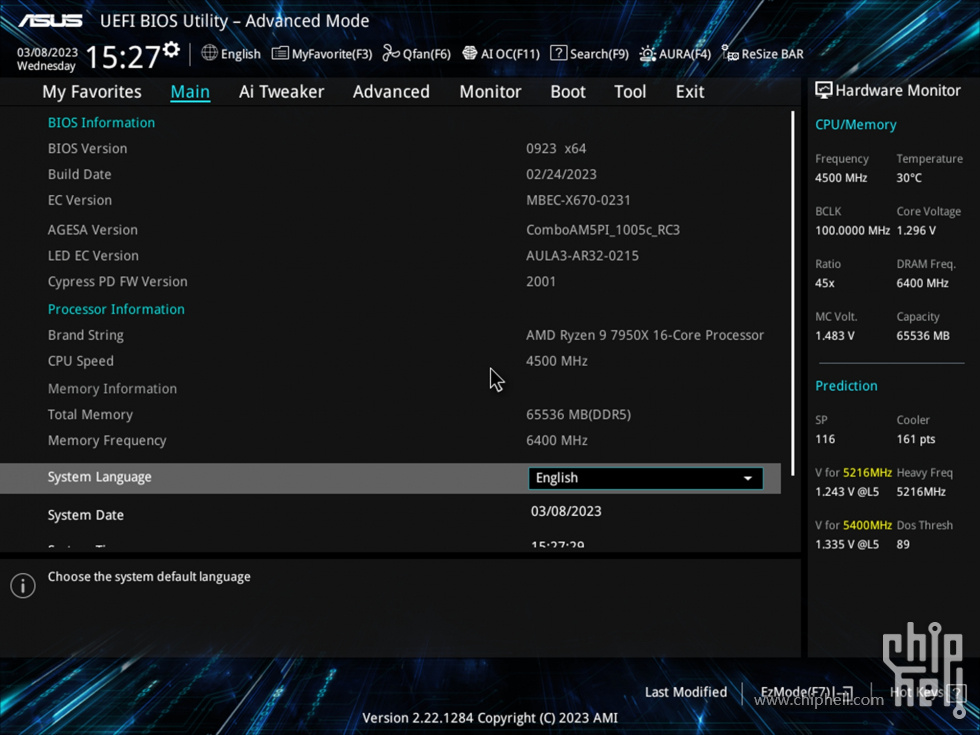The height and width of the screenshot is (735, 980).
Task: Click Brand String AMD Ryzen 9 7950X value
Action: click(x=644, y=335)
